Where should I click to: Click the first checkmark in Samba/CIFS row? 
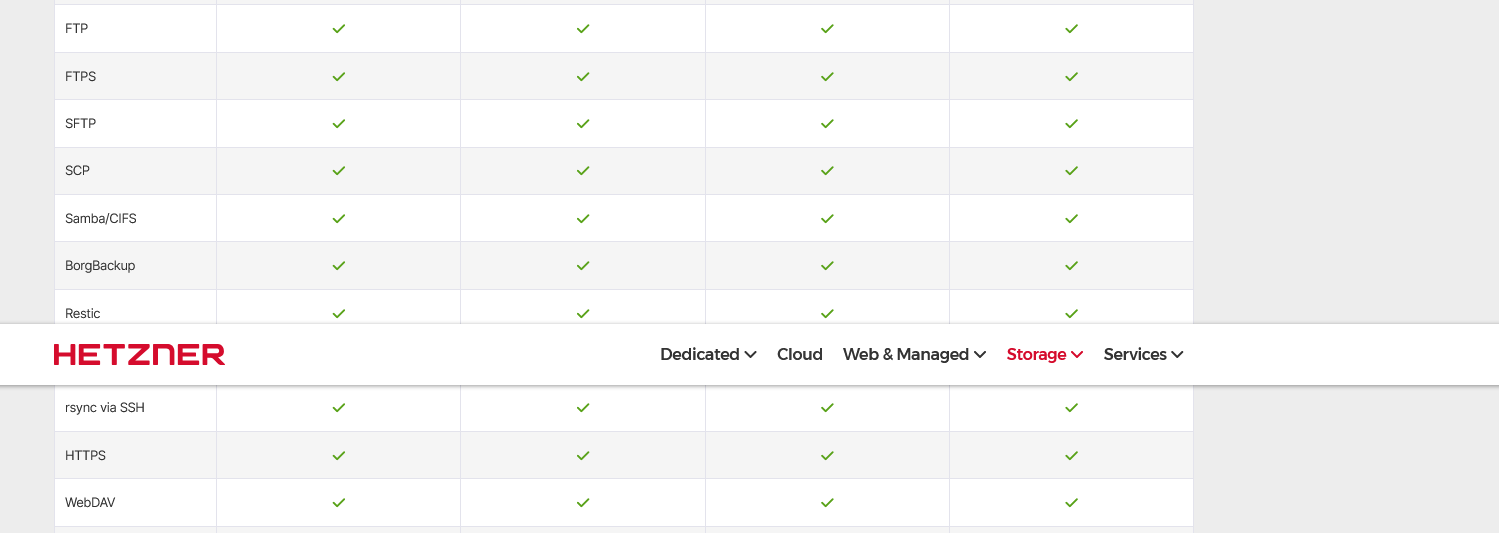[339, 218]
